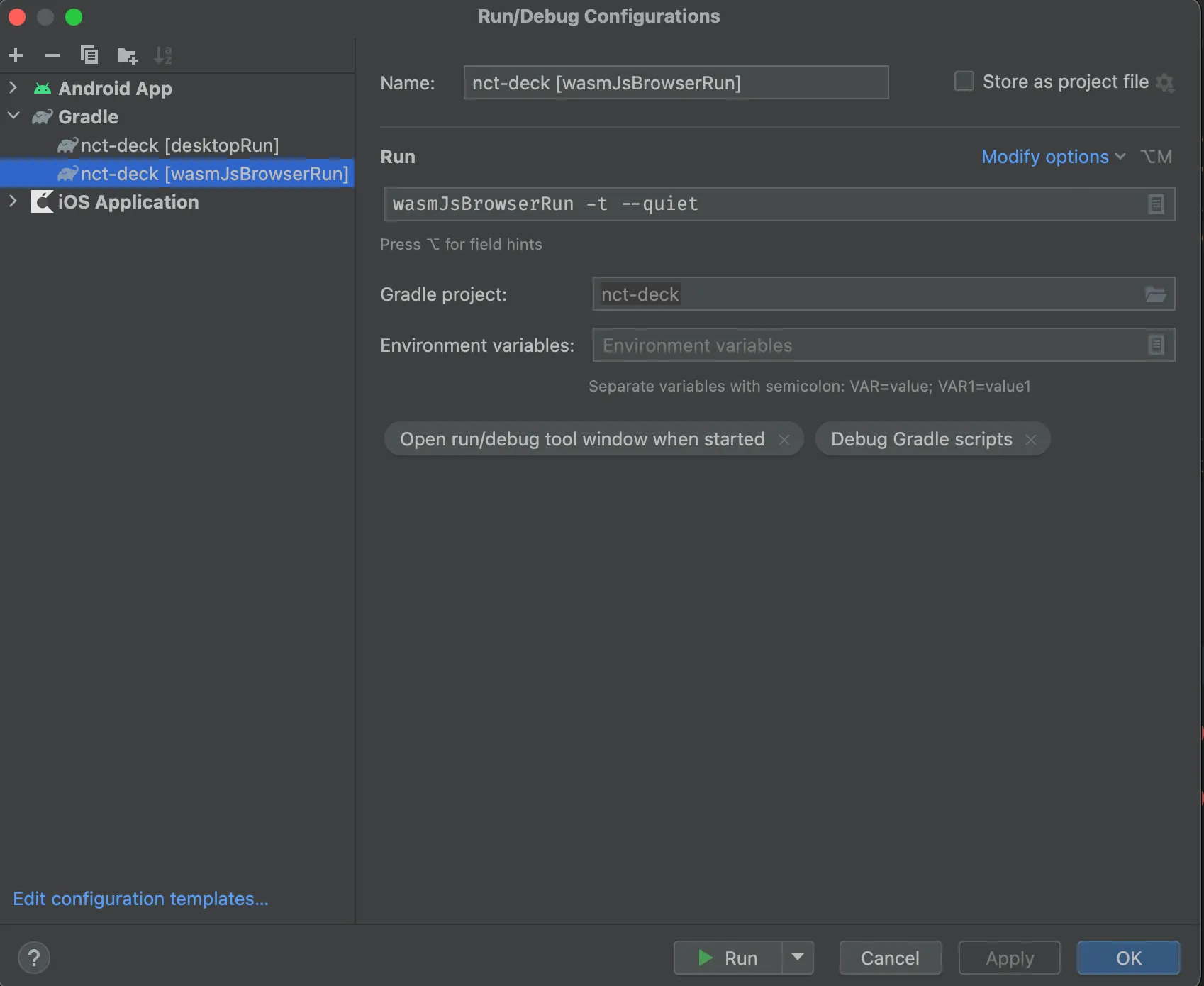This screenshot has width=1204, height=986.
Task: Open the Help question mark button
Action: pyautogui.click(x=33, y=958)
